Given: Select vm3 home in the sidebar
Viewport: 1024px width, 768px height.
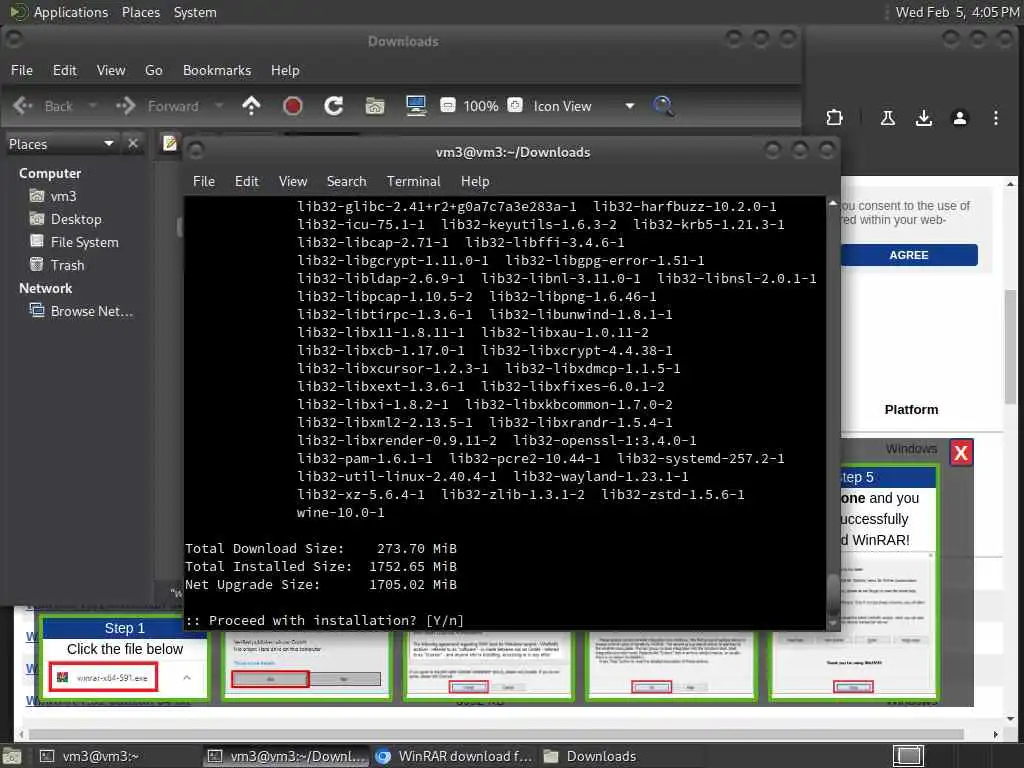Looking at the screenshot, I should click(x=52, y=196).
